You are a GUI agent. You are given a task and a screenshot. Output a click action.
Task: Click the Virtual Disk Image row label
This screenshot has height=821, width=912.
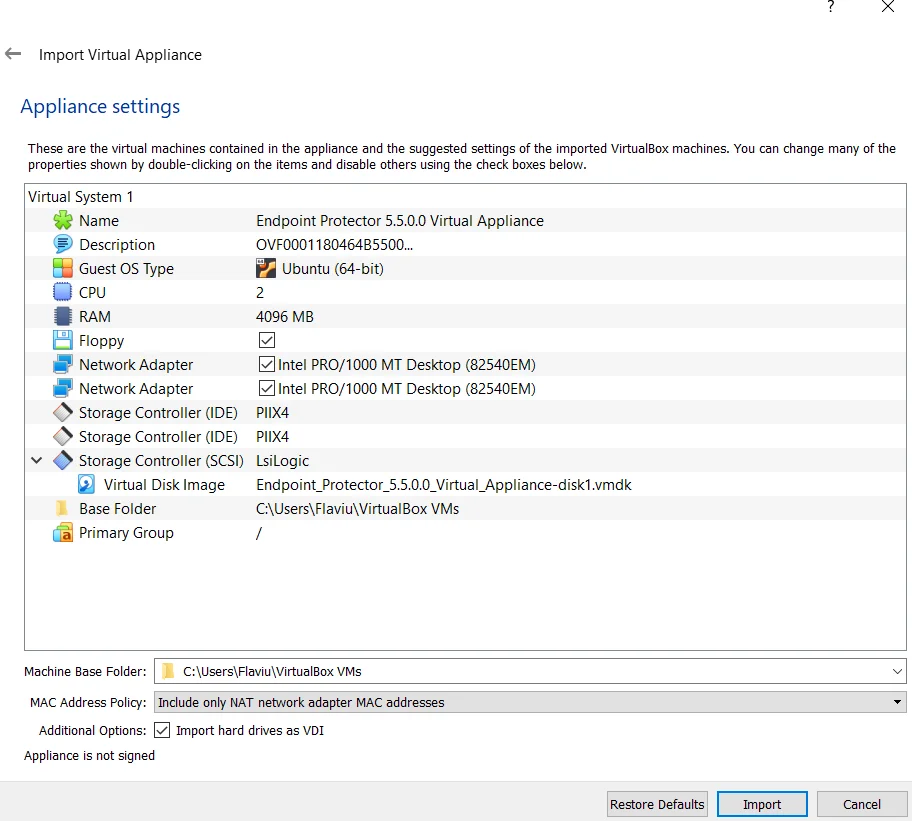(x=164, y=484)
